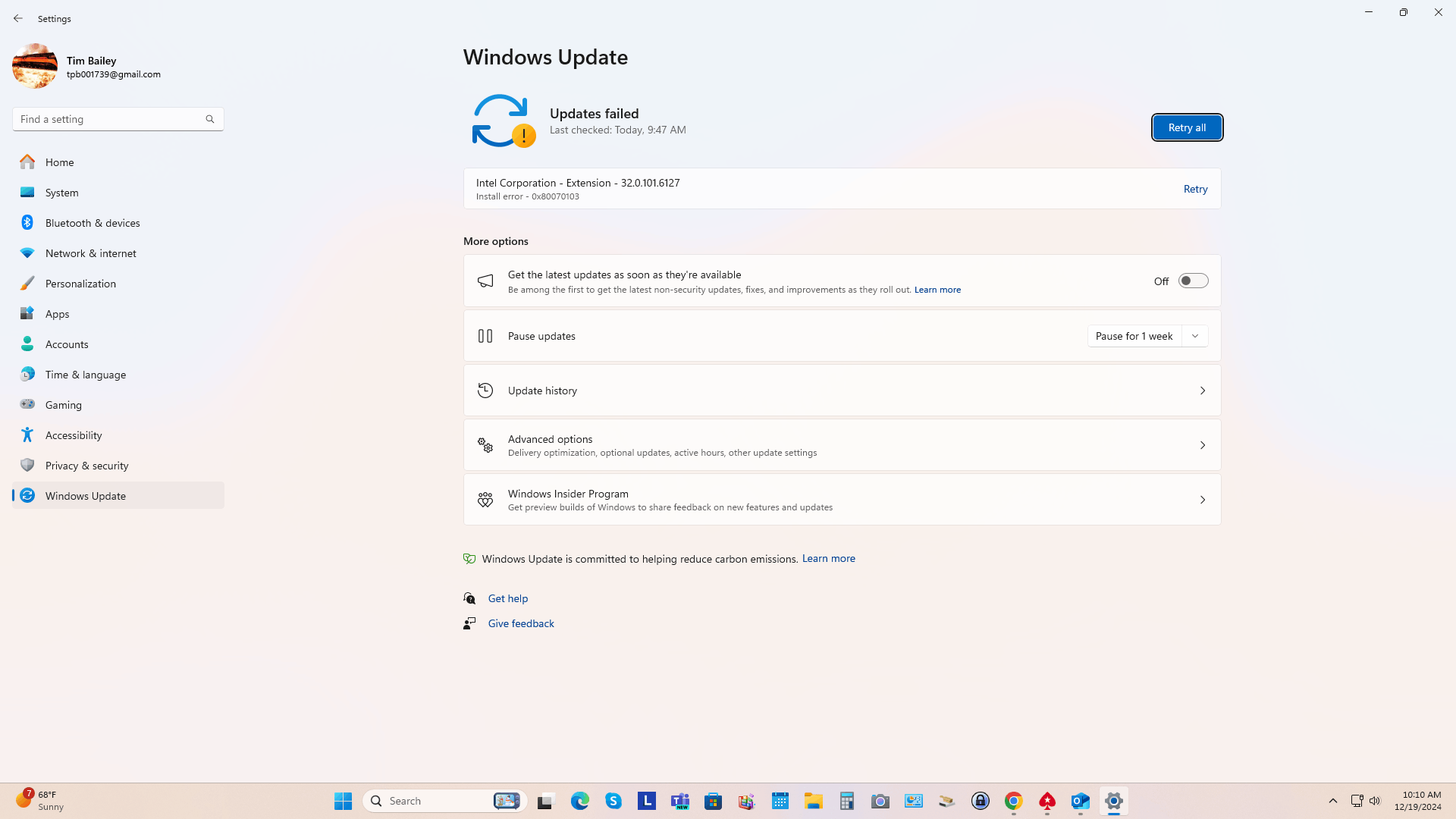
Task: Click the Updates failed sync status icon
Action: click(503, 121)
